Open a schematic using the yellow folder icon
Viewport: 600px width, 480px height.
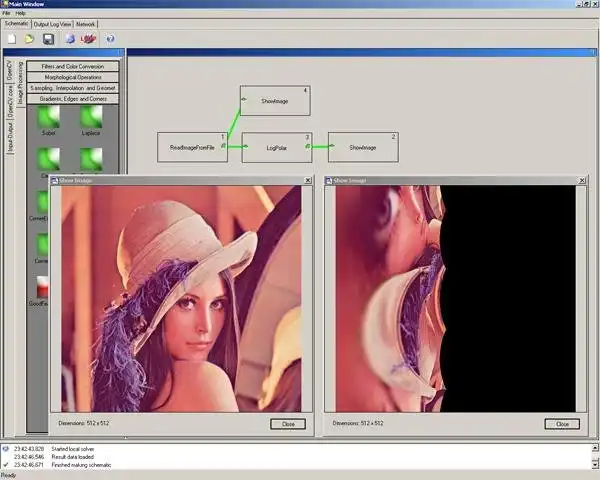point(29,39)
